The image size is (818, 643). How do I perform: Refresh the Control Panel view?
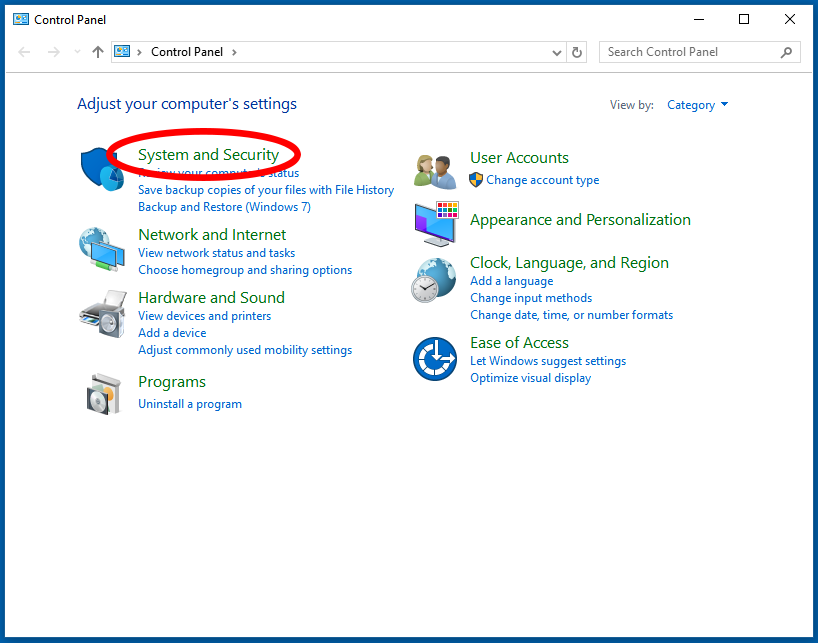576,52
